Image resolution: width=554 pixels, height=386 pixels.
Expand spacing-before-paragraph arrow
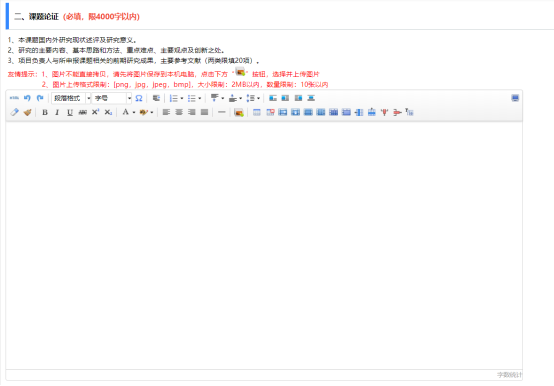[223, 98]
